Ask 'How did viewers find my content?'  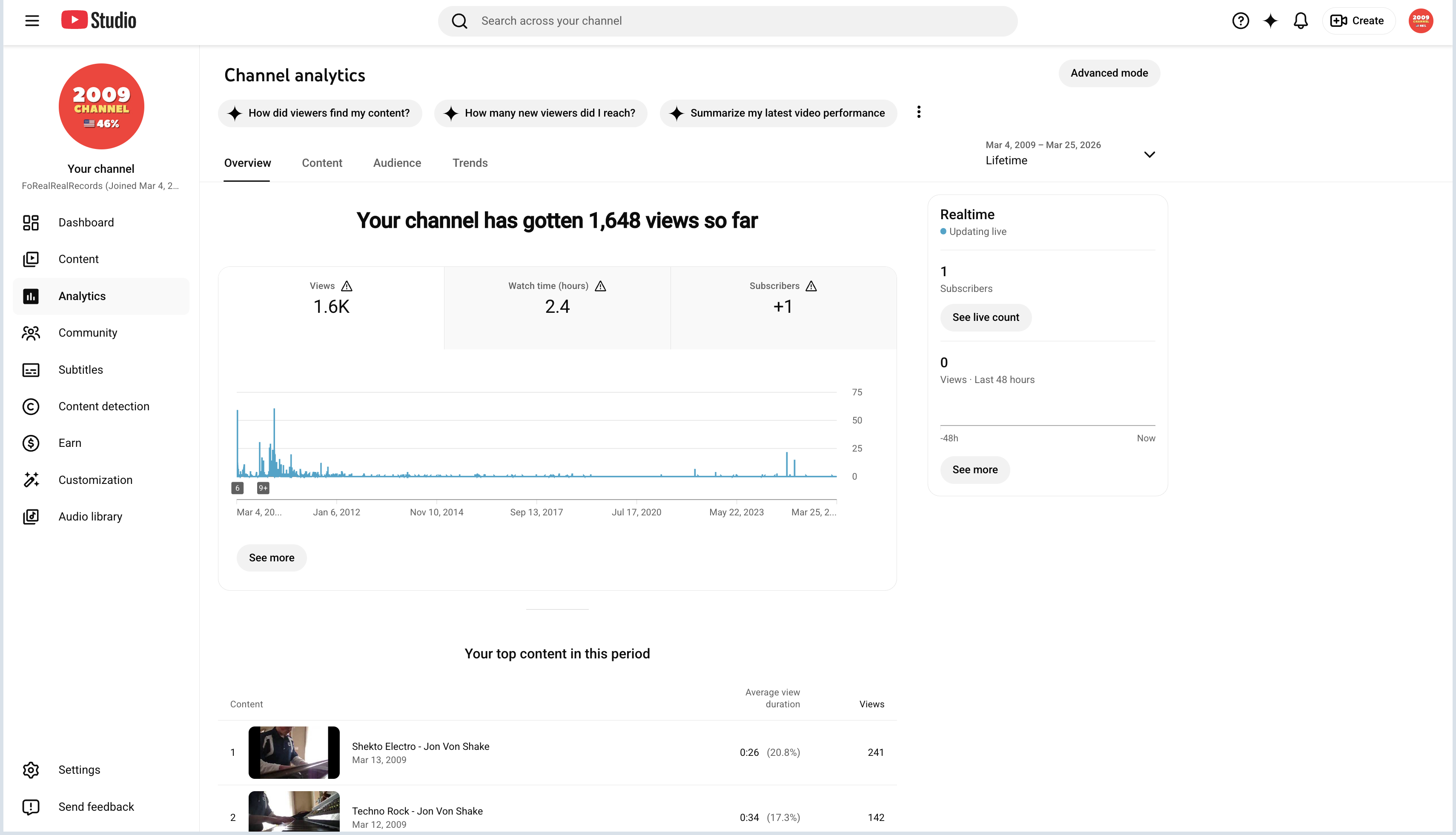[x=320, y=114]
